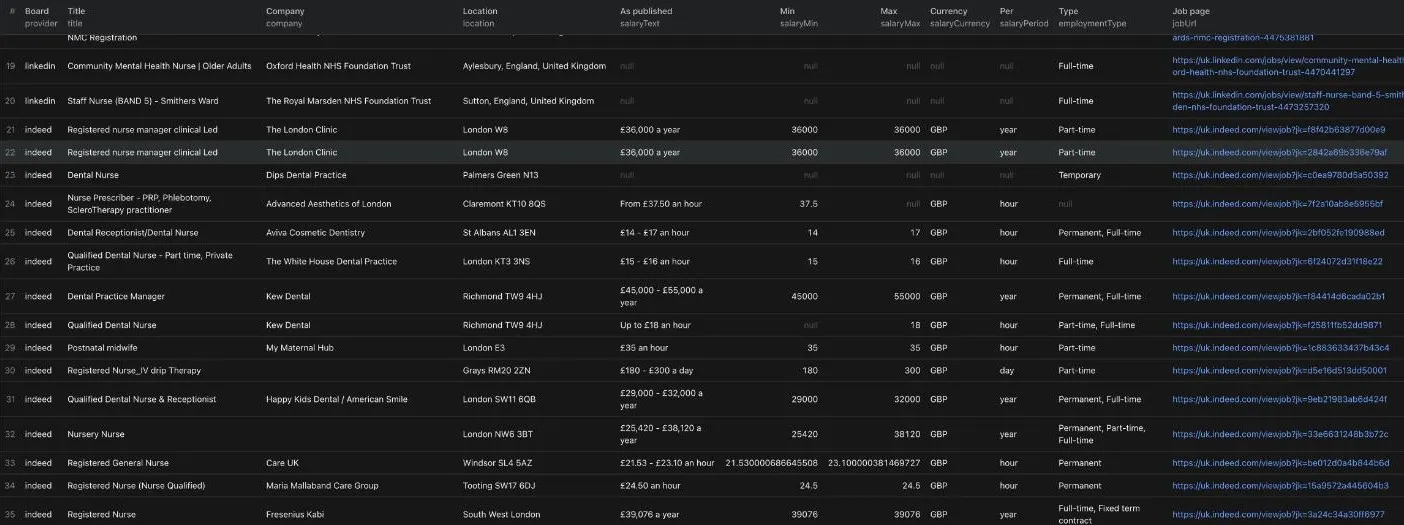The height and width of the screenshot is (525, 1404).
Task: Click the Max salaryMax column header
Action: pyautogui.click(x=900, y=17)
